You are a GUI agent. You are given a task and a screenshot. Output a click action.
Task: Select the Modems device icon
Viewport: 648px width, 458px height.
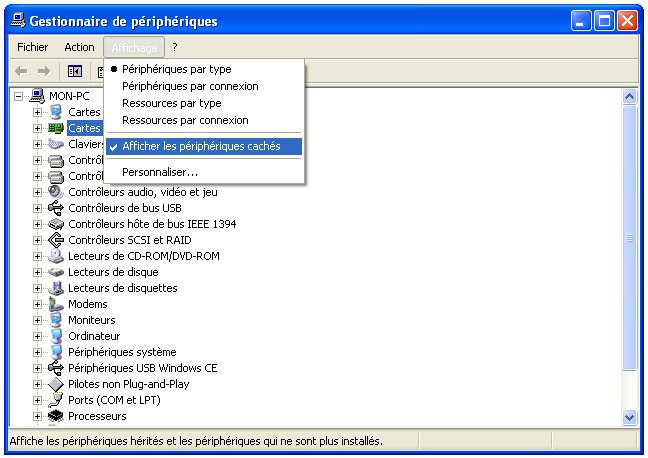click(56, 304)
